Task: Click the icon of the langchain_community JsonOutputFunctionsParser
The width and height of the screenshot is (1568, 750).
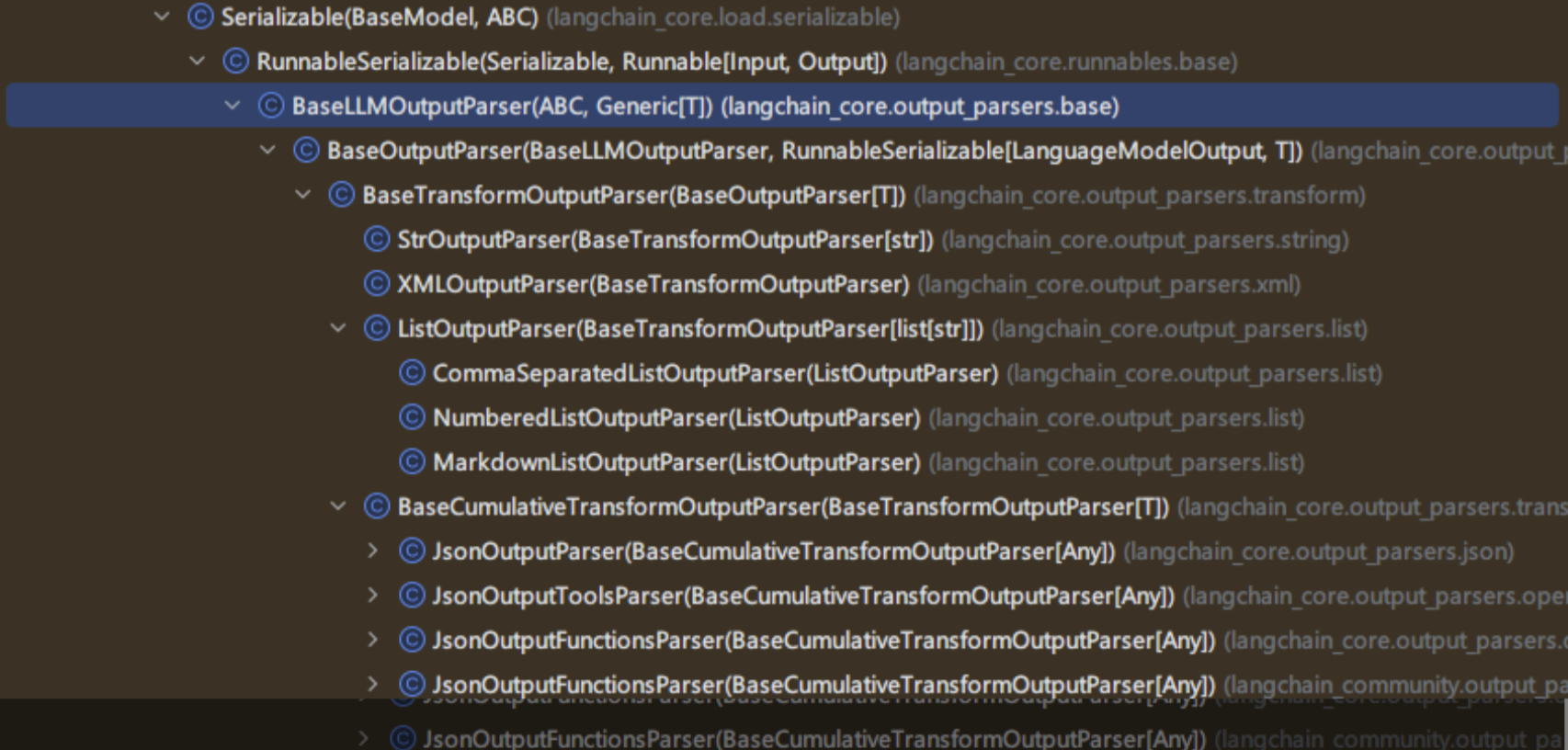Action: [x=412, y=684]
